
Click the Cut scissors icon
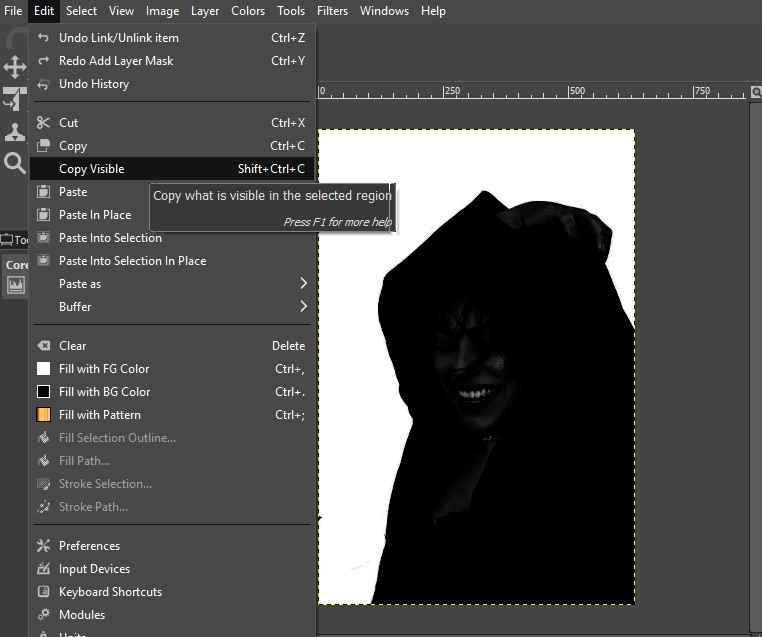[x=43, y=122]
